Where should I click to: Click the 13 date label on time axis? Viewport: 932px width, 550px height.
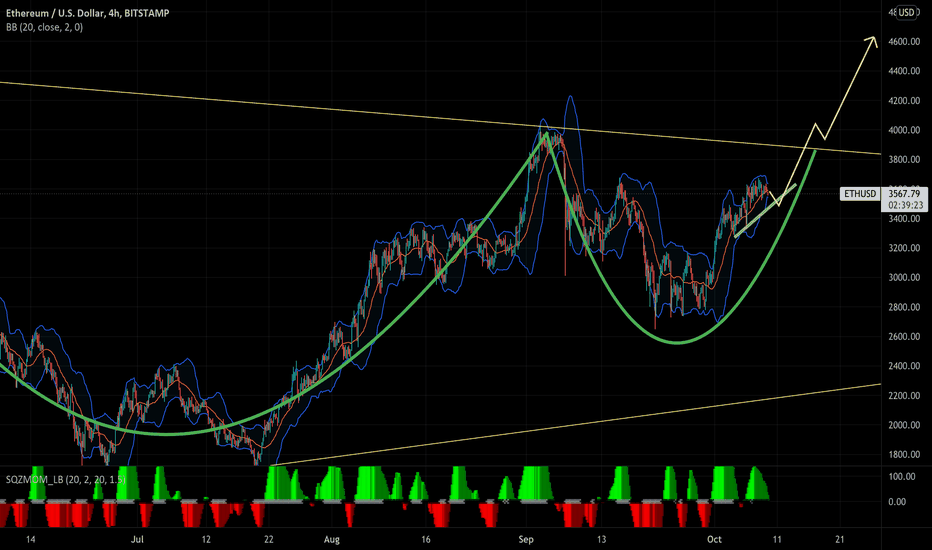pyautogui.click(x=602, y=539)
